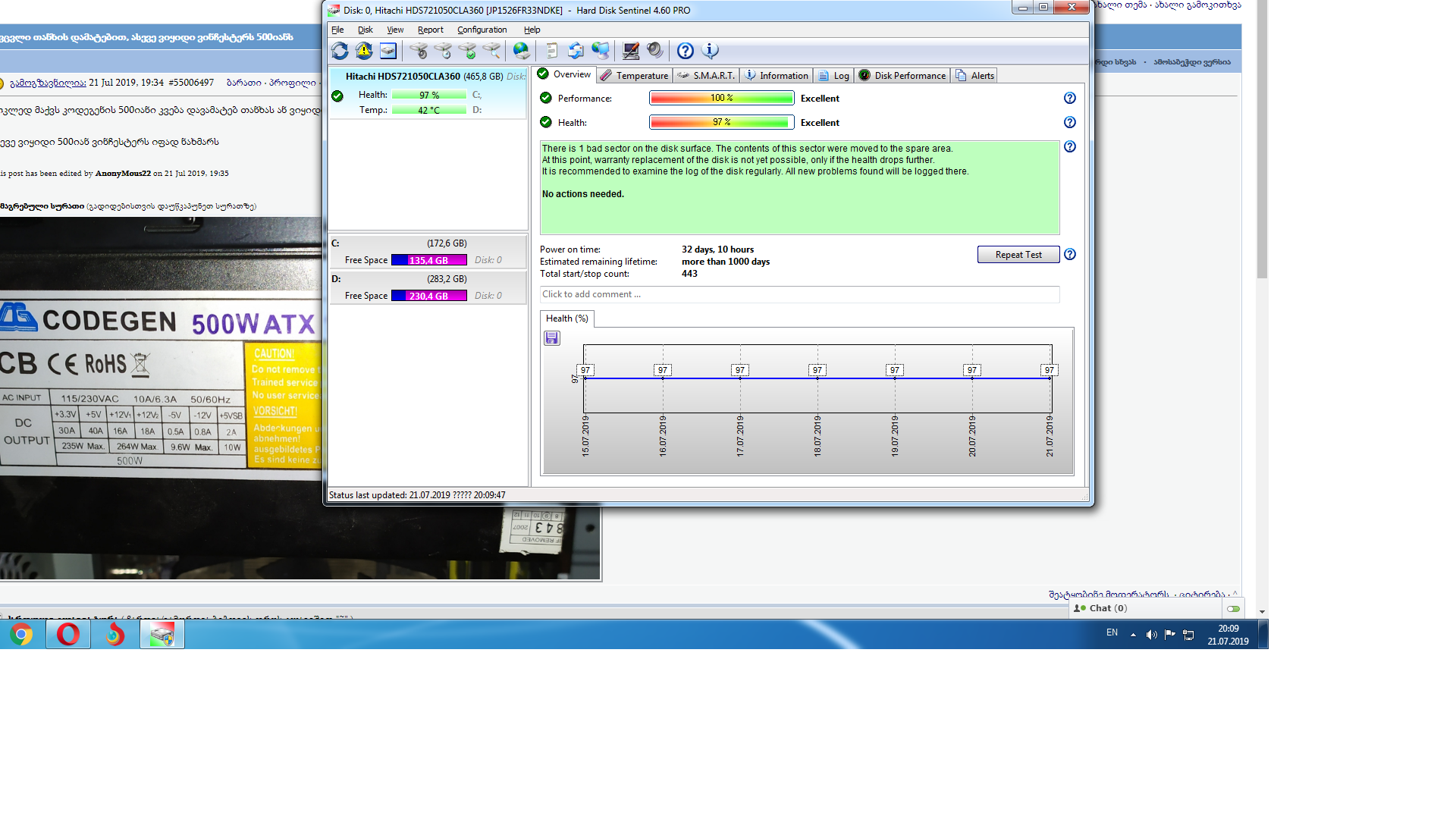Save the health graph via floppy icon
1456x819 pixels.
552,338
